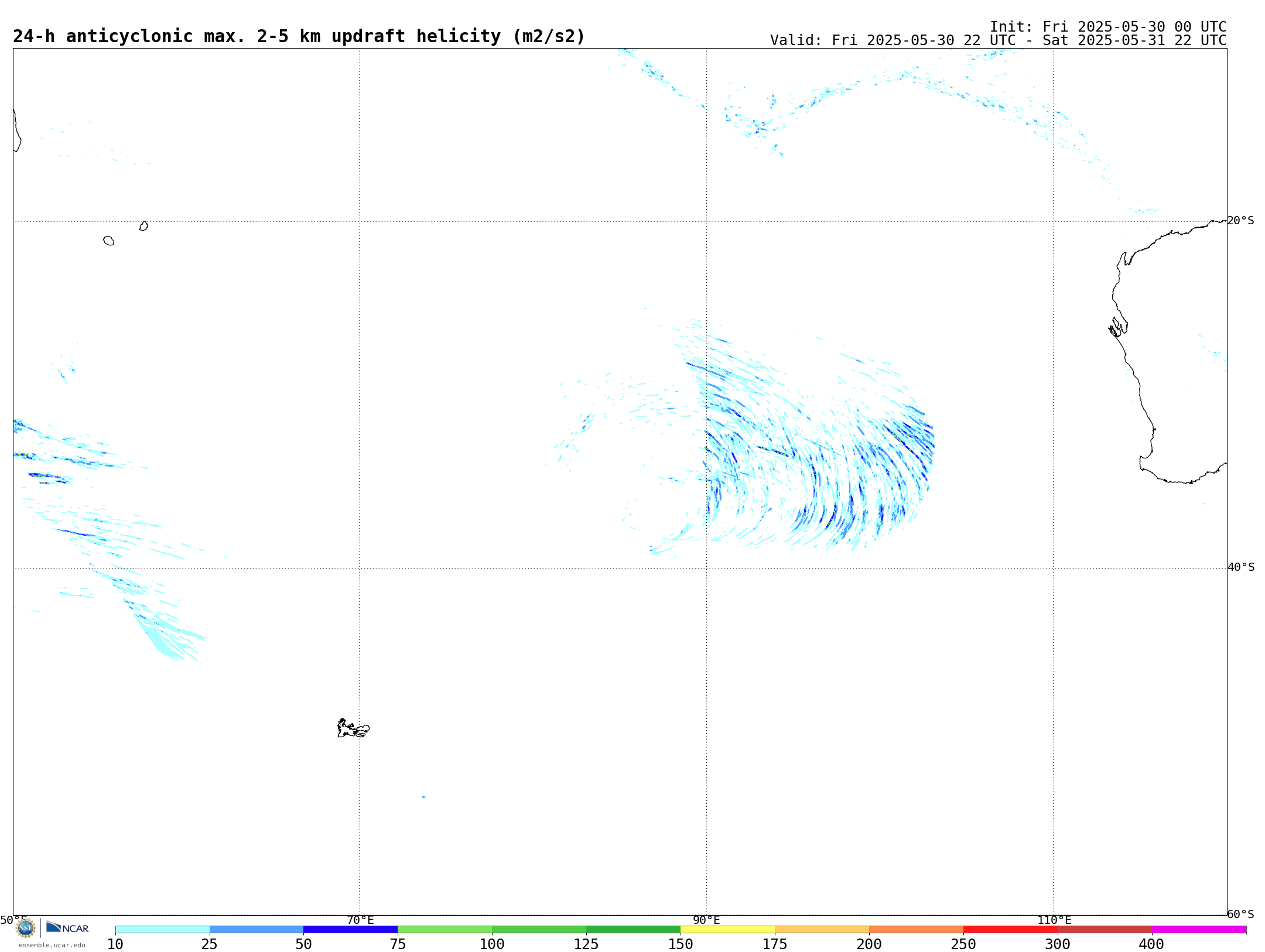Open the ensemble.ucar.edu link text
Screen dimensions: 1265x952
pos(52,945)
